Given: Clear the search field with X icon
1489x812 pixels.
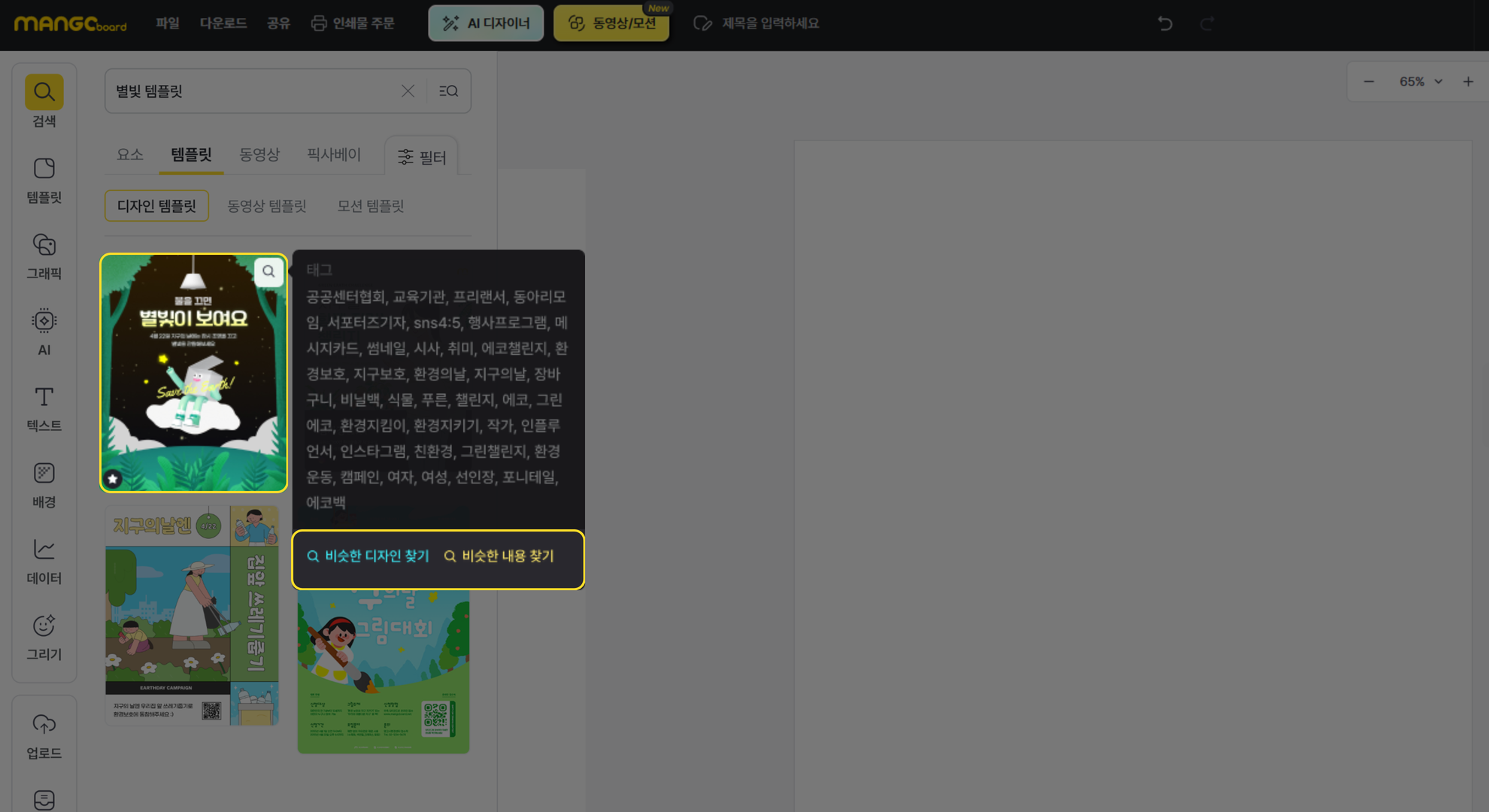Looking at the screenshot, I should click(x=408, y=91).
